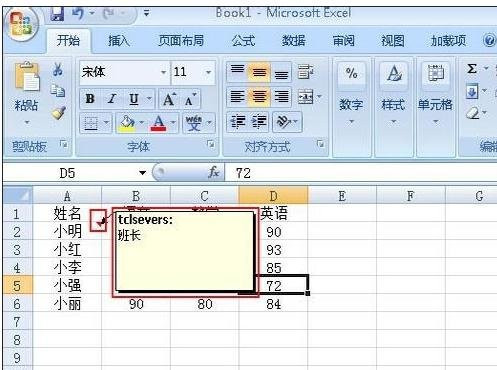The height and width of the screenshot is (370, 497).
Task: Open the 样式 styles button
Action: 394,93
